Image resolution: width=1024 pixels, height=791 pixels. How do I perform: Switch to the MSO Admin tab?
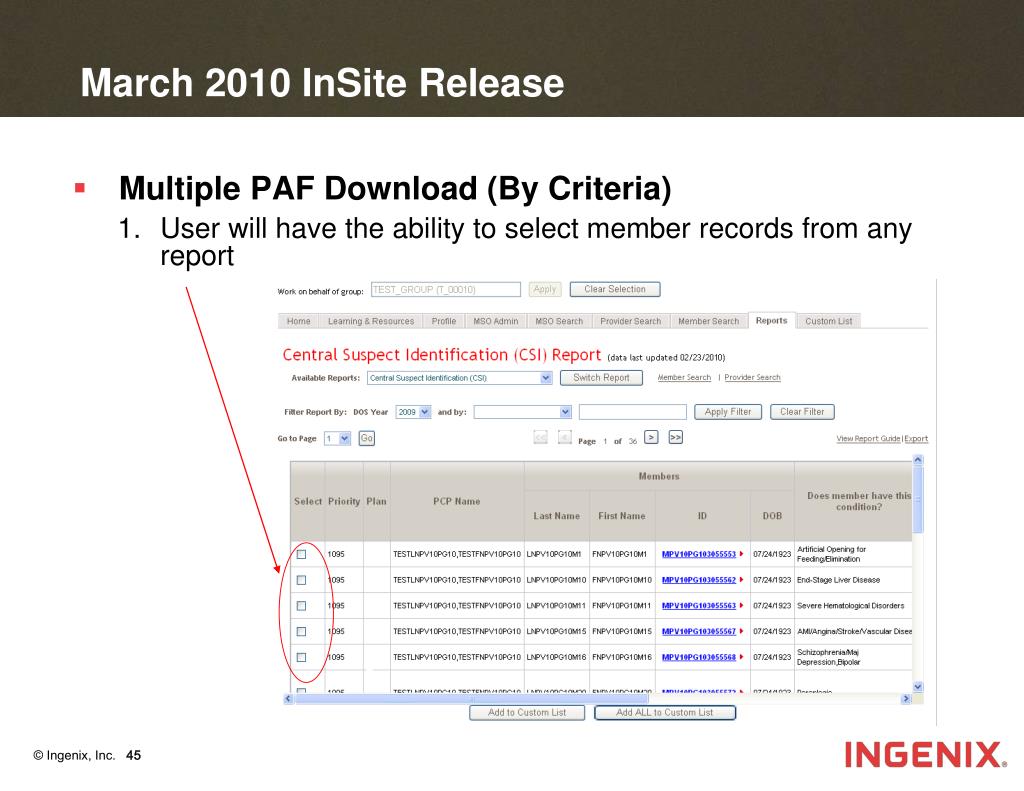tap(496, 321)
